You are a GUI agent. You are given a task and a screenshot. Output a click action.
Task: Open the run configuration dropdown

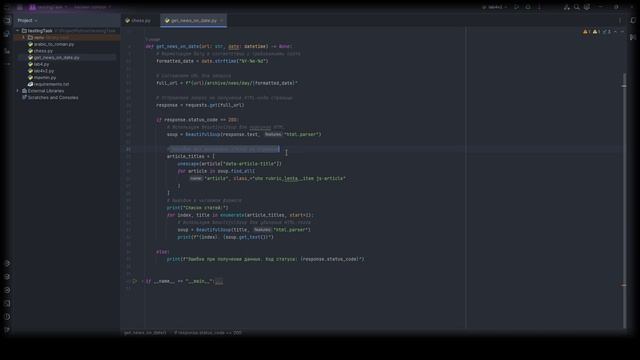[x=495, y=7]
